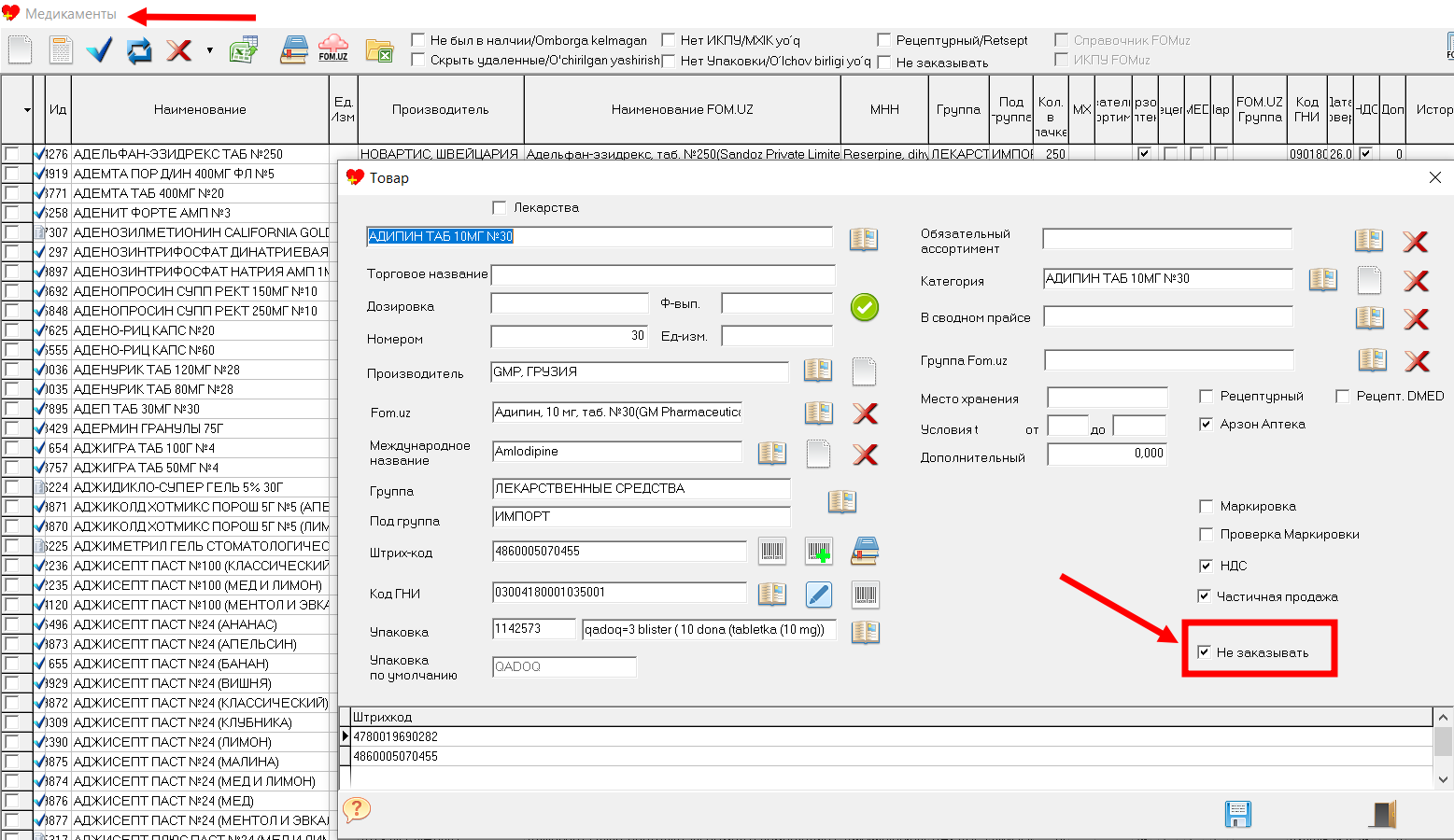Click blue pencil edit icon for Код ГНИ
The image size is (1454, 840).
819,594
